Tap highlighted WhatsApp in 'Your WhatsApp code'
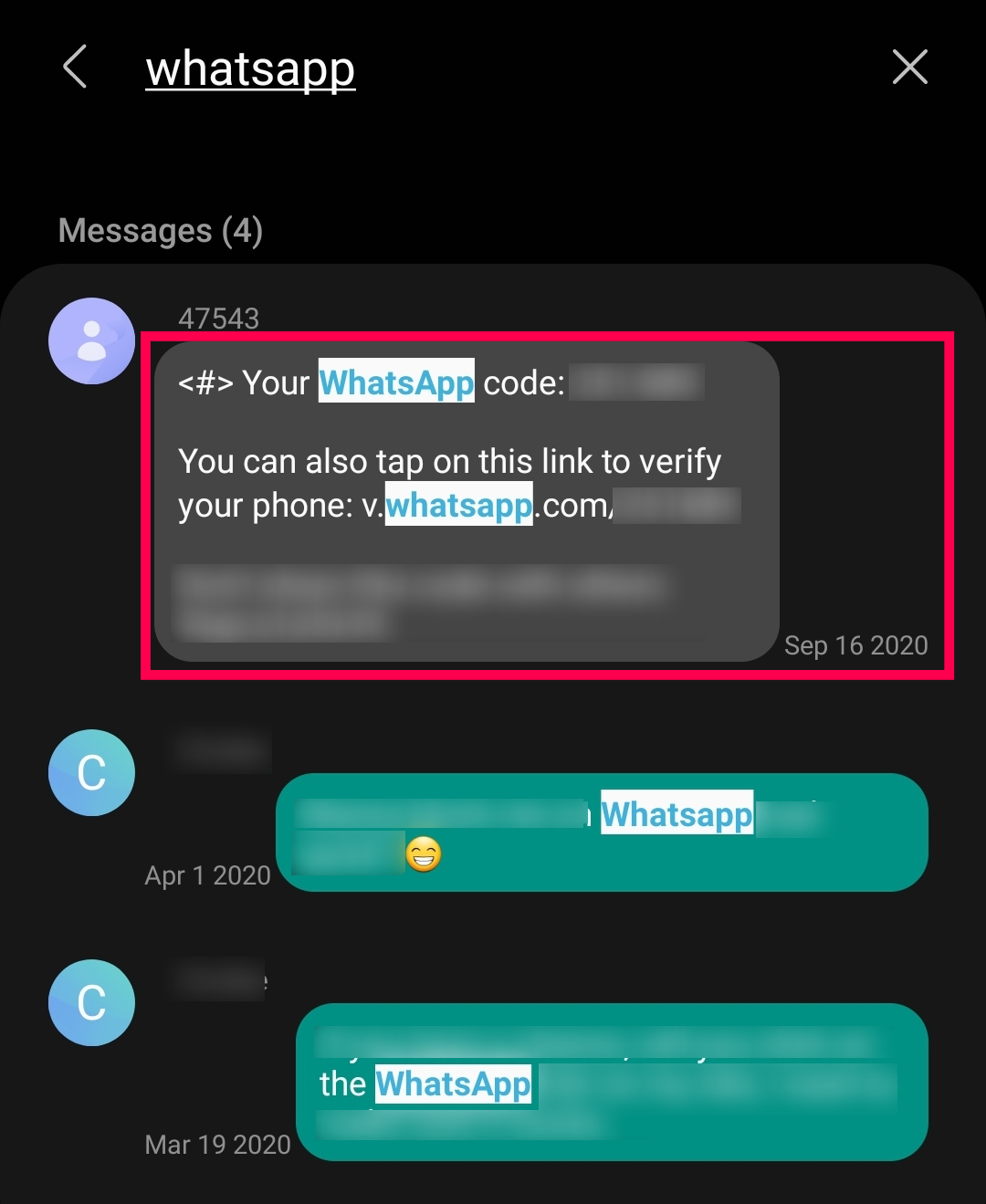The width and height of the screenshot is (986, 1204). pos(396,382)
